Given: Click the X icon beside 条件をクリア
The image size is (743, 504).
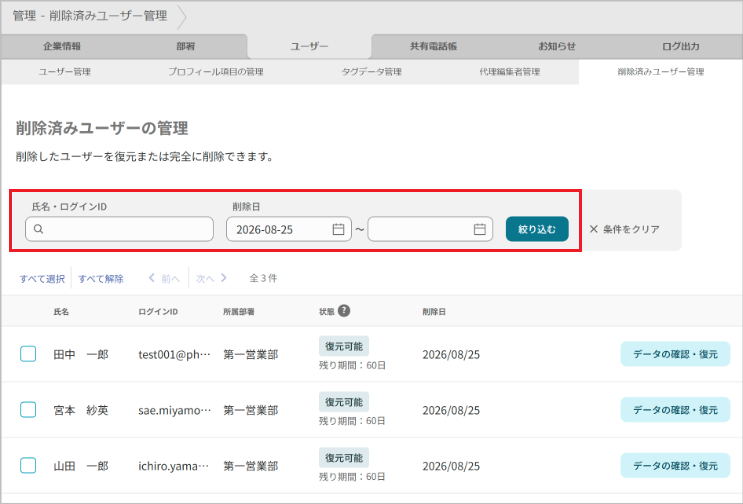Looking at the screenshot, I should click(593, 229).
